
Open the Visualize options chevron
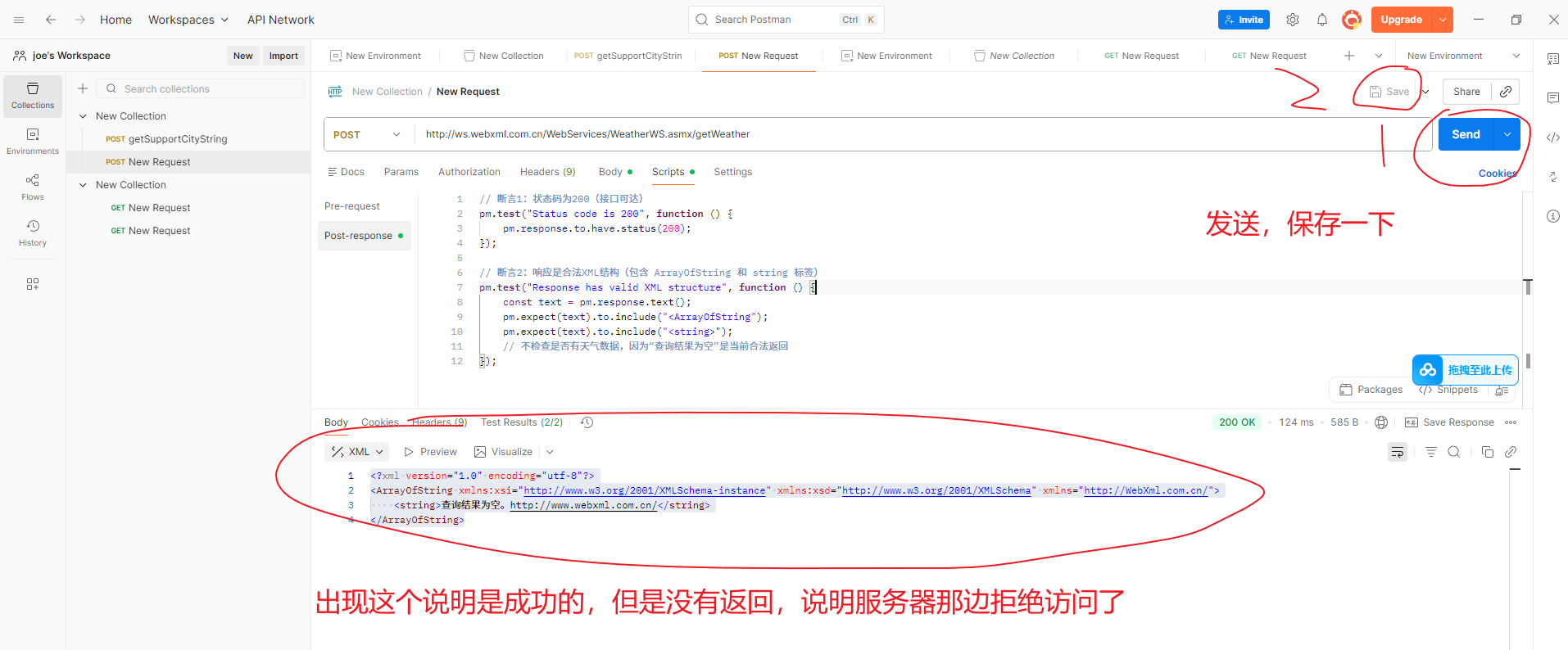(550, 452)
